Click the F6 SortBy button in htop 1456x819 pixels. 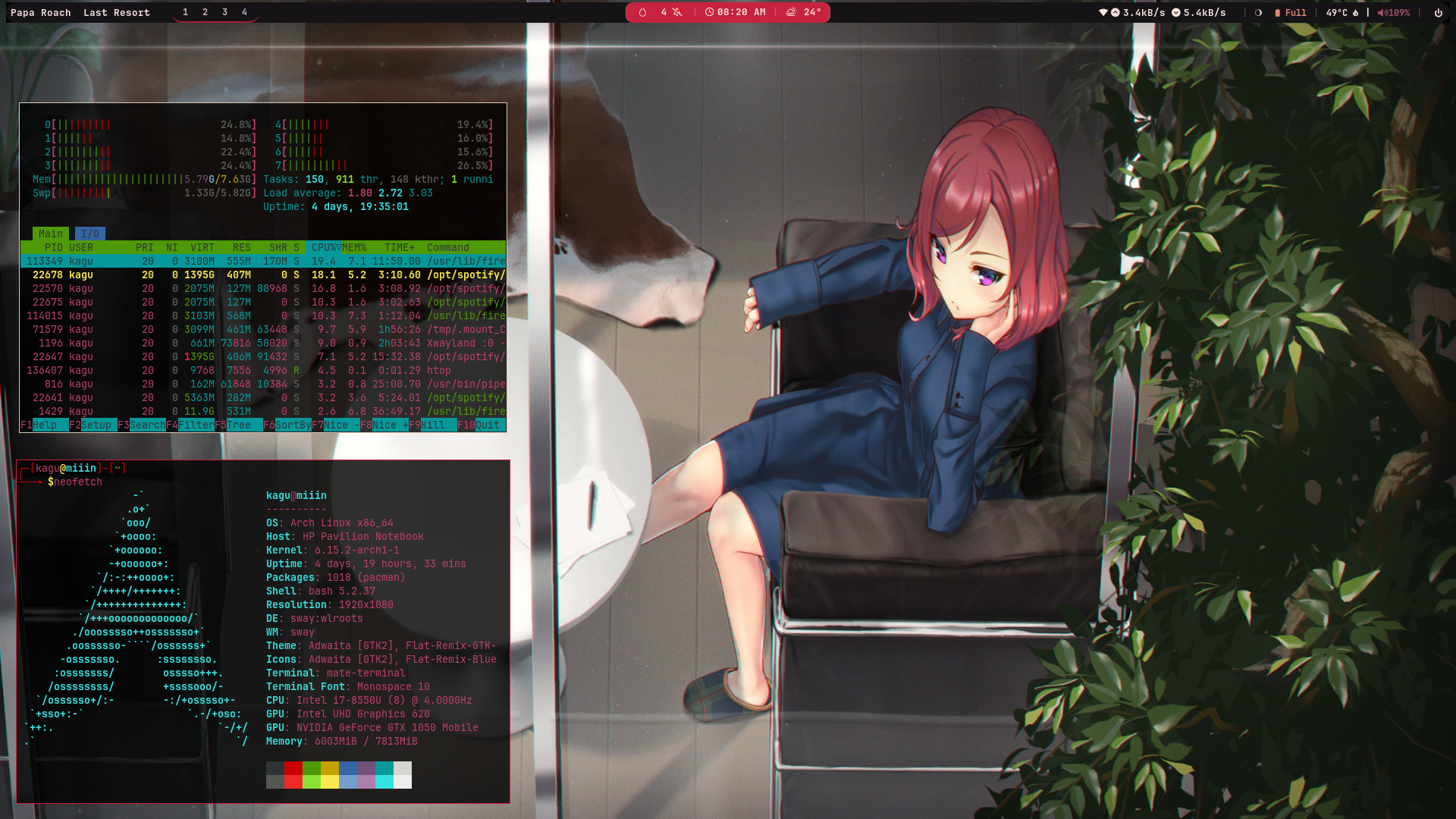(287, 425)
